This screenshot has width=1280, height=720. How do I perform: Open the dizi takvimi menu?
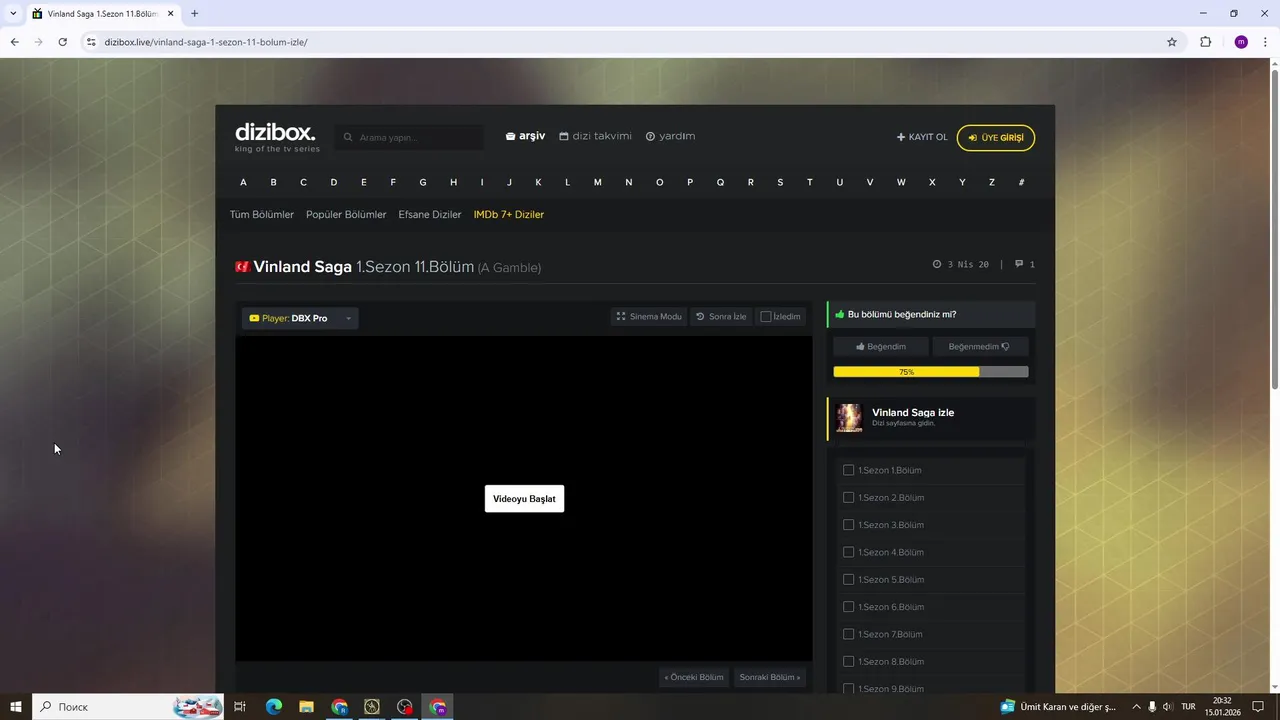click(x=595, y=136)
